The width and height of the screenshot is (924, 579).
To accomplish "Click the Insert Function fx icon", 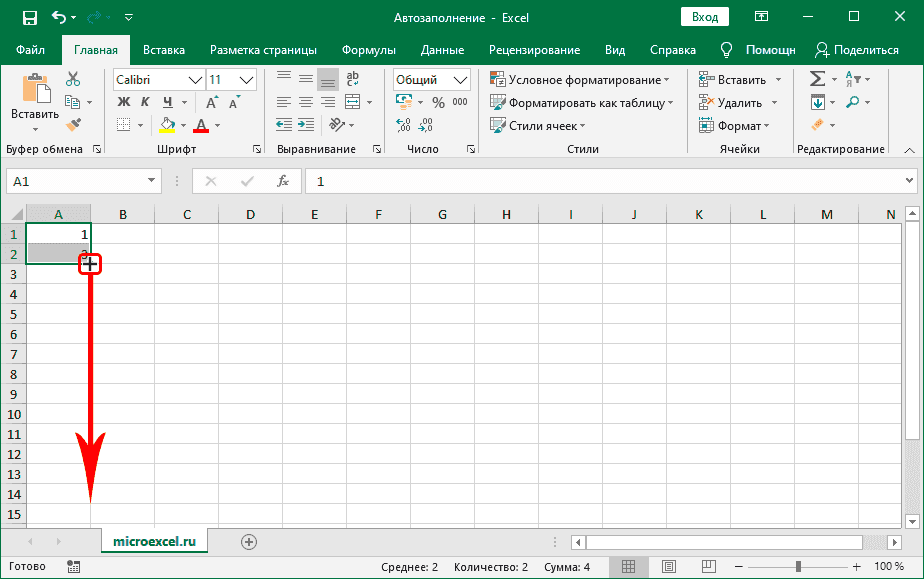I will (283, 181).
